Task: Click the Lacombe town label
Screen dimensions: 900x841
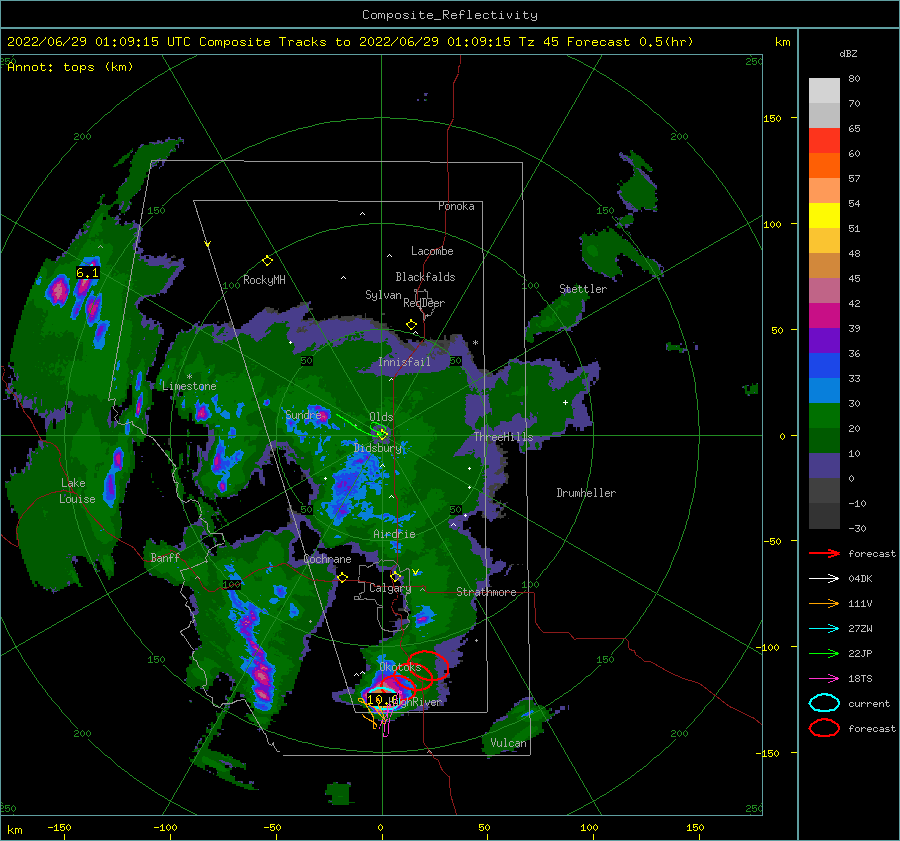Action: pyautogui.click(x=432, y=251)
